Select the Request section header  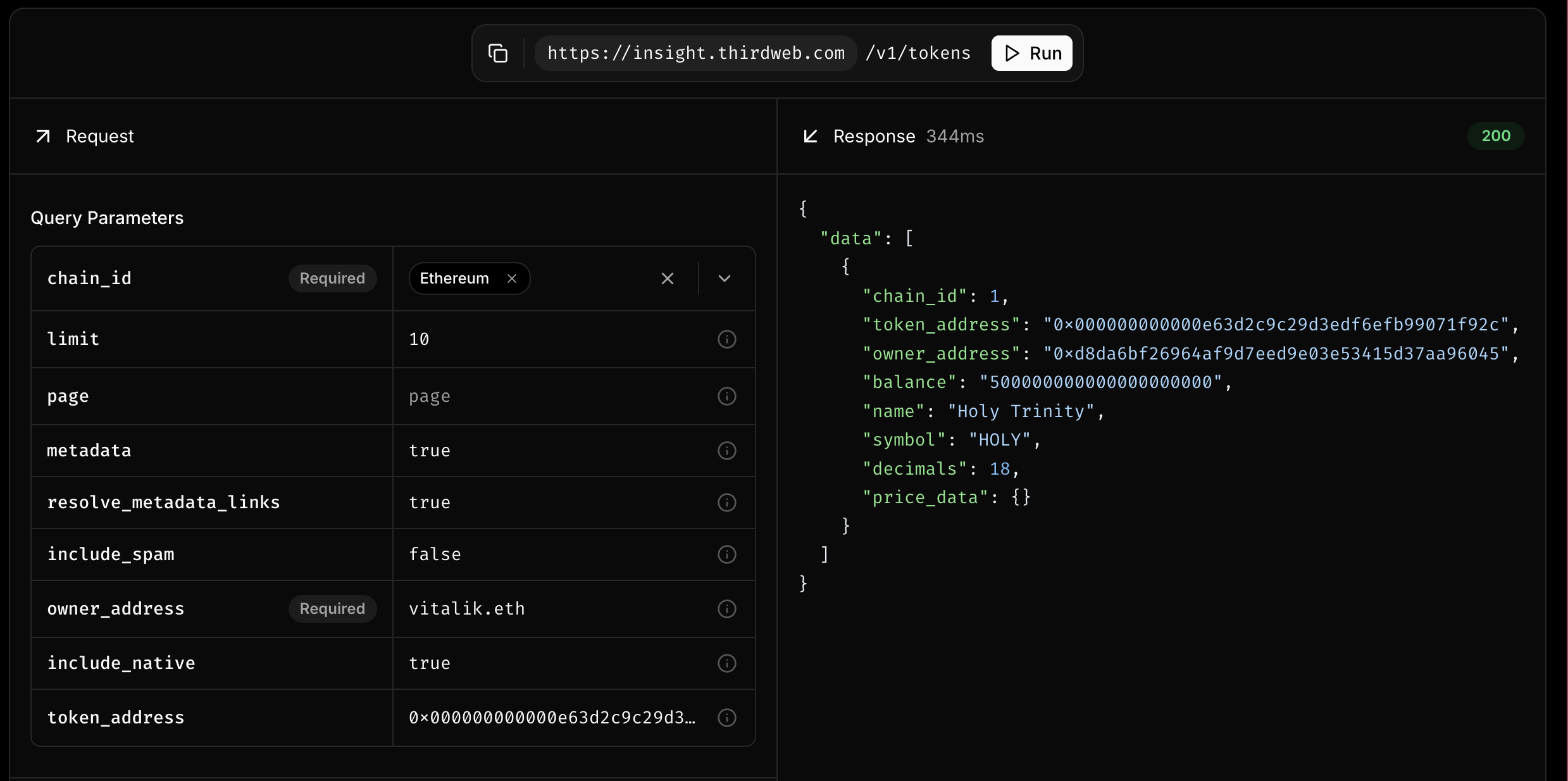point(101,136)
